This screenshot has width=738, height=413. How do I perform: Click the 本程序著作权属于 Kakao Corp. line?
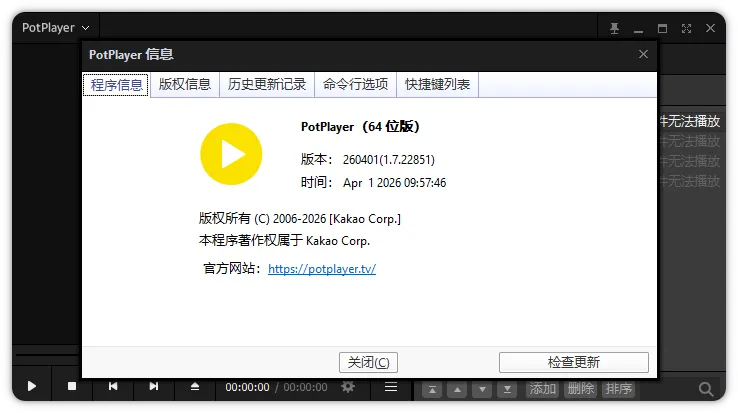(x=284, y=241)
